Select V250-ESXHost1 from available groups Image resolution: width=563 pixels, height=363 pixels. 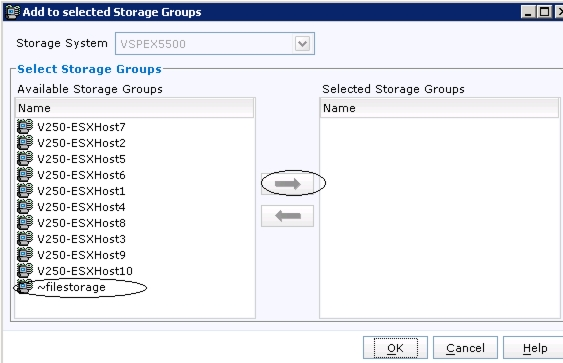81,191
